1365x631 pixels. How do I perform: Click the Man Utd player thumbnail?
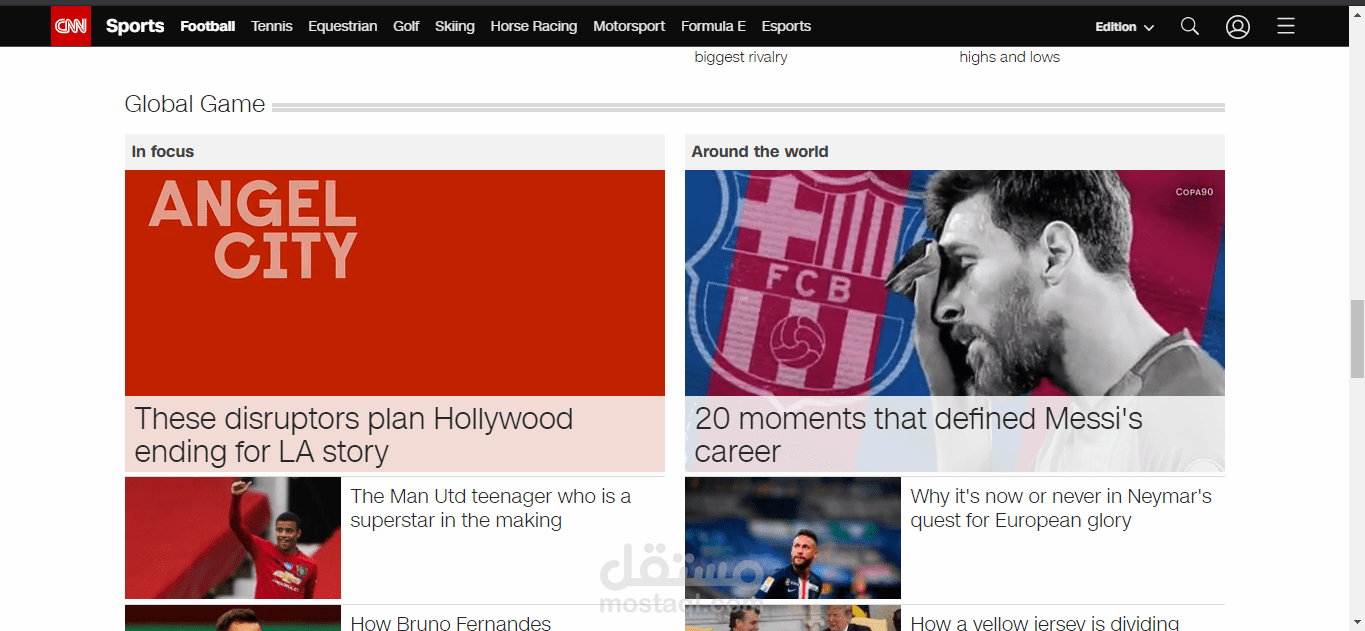click(x=233, y=538)
